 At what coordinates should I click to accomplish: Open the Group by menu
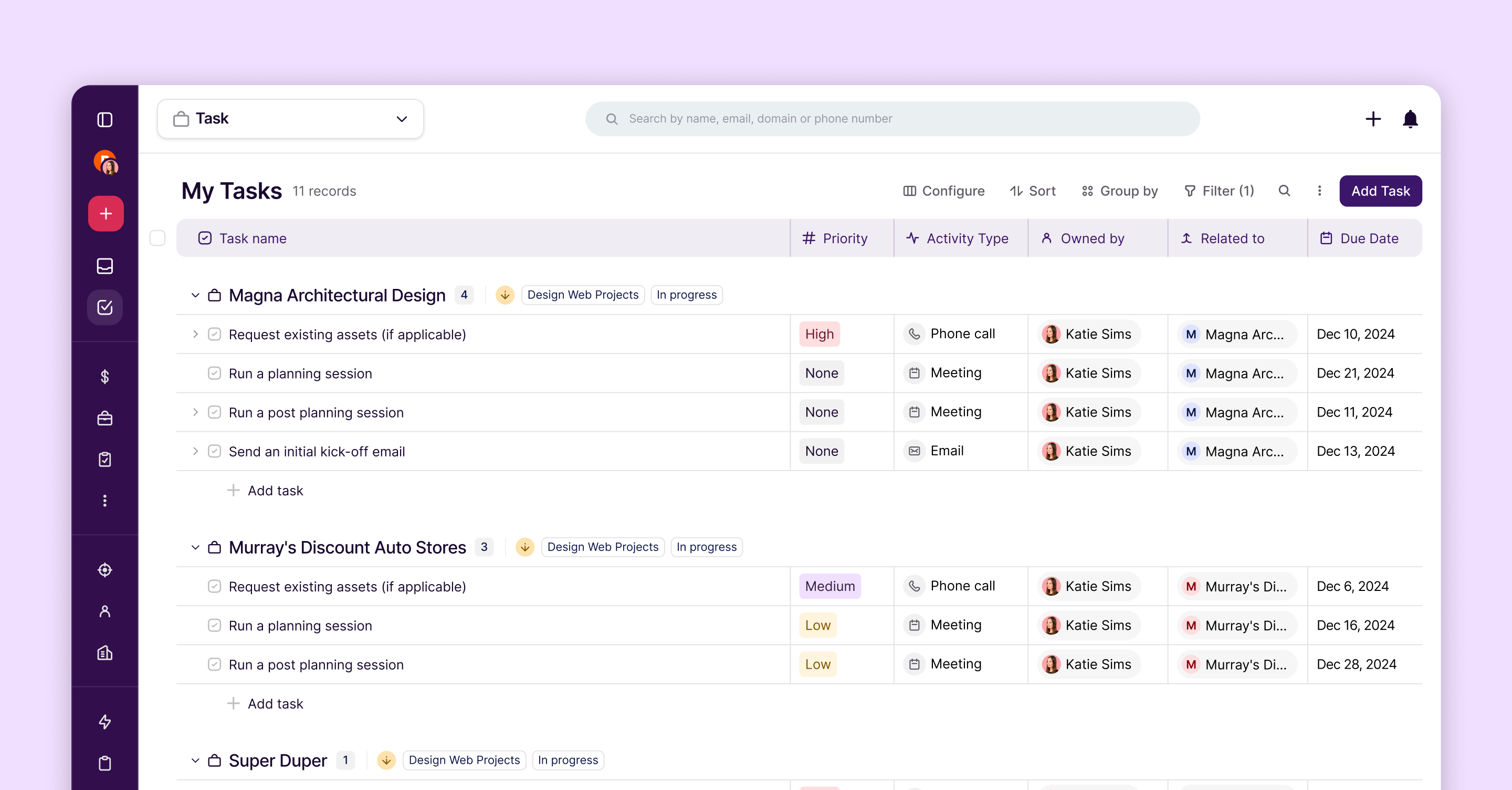[x=1119, y=191]
